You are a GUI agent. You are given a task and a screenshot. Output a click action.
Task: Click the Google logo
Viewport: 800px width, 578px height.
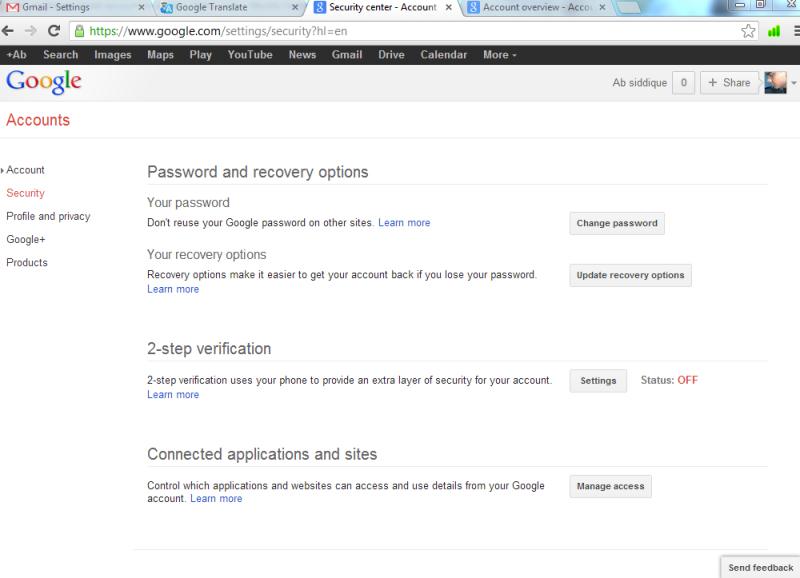pos(44,82)
